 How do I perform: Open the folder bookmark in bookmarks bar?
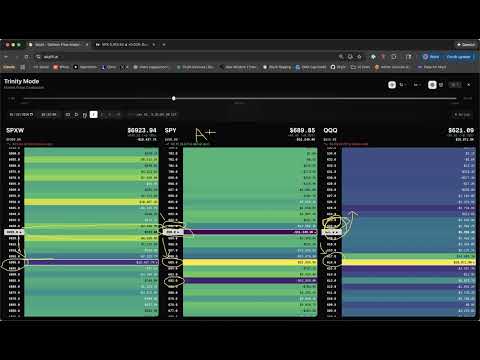coord(360,67)
